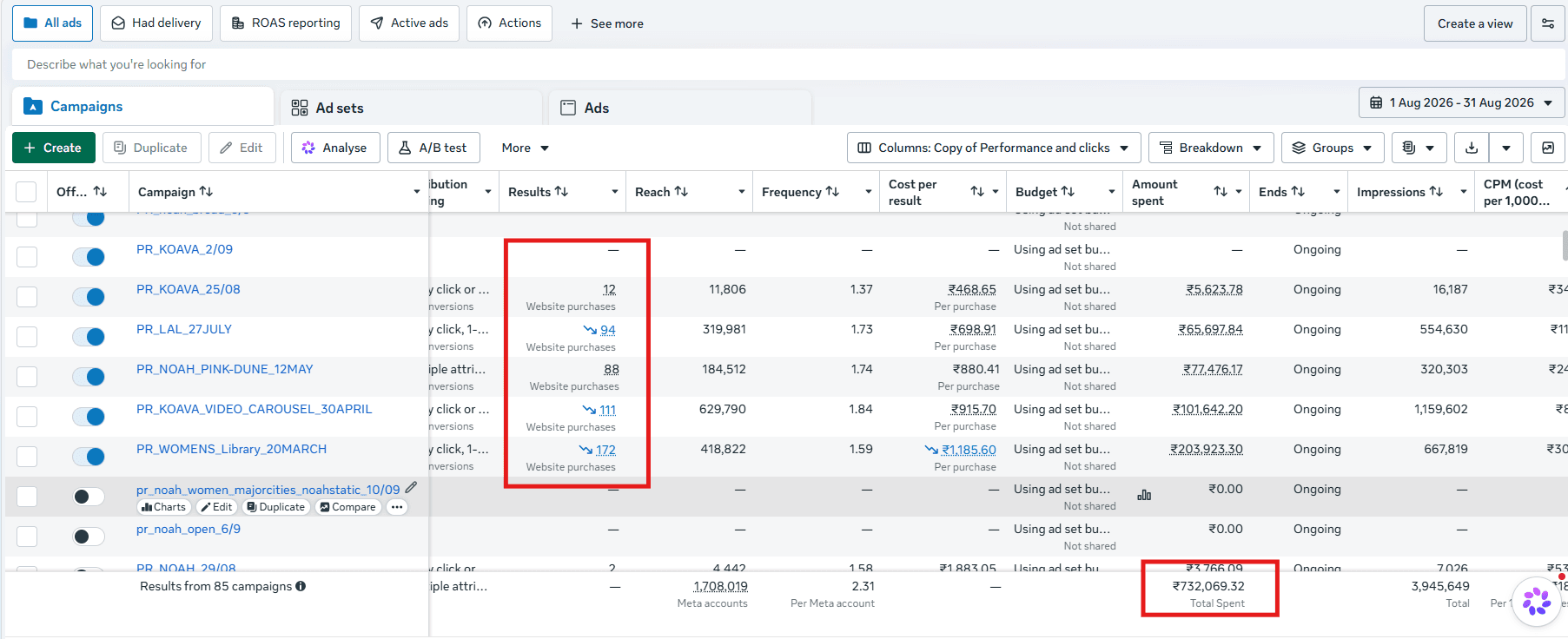Sort by the Results column arrows
The width and height of the screenshot is (1568, 639).
561,192
